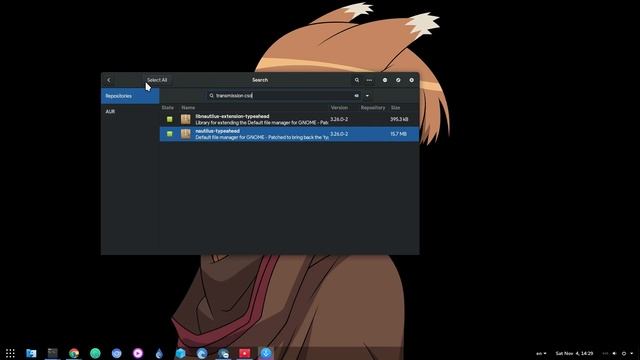Go back using the header back arrow
This screenshot has width=640, height=360.
109,80
